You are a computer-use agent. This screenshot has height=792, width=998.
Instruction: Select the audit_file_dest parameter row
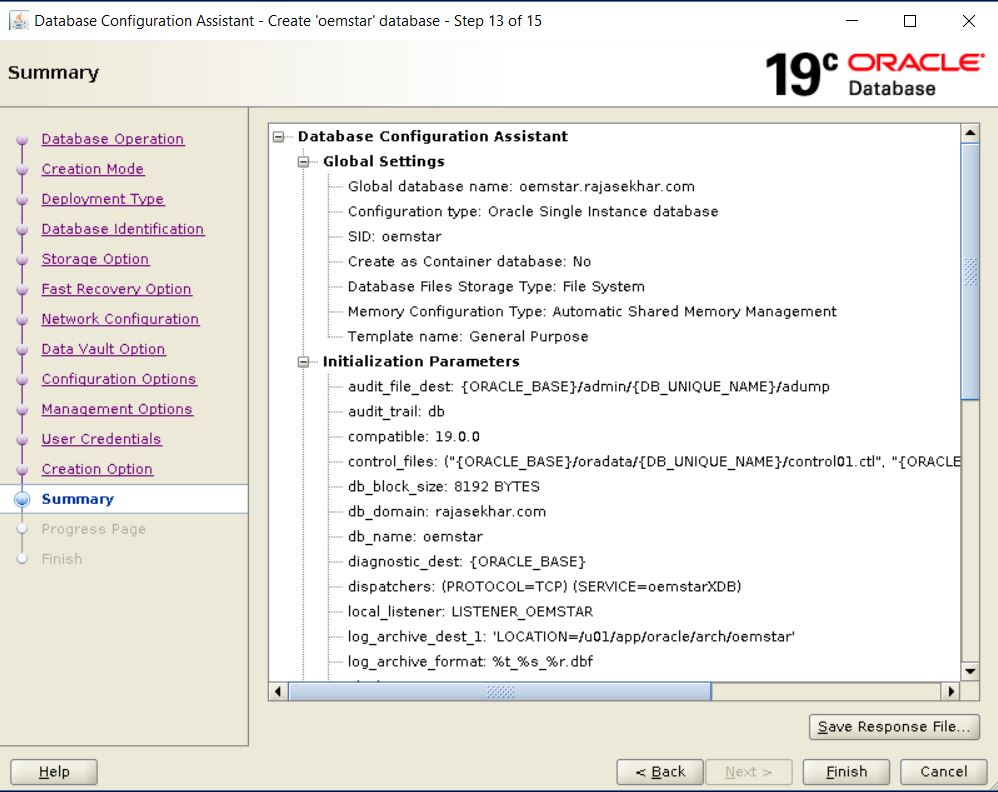589,386
